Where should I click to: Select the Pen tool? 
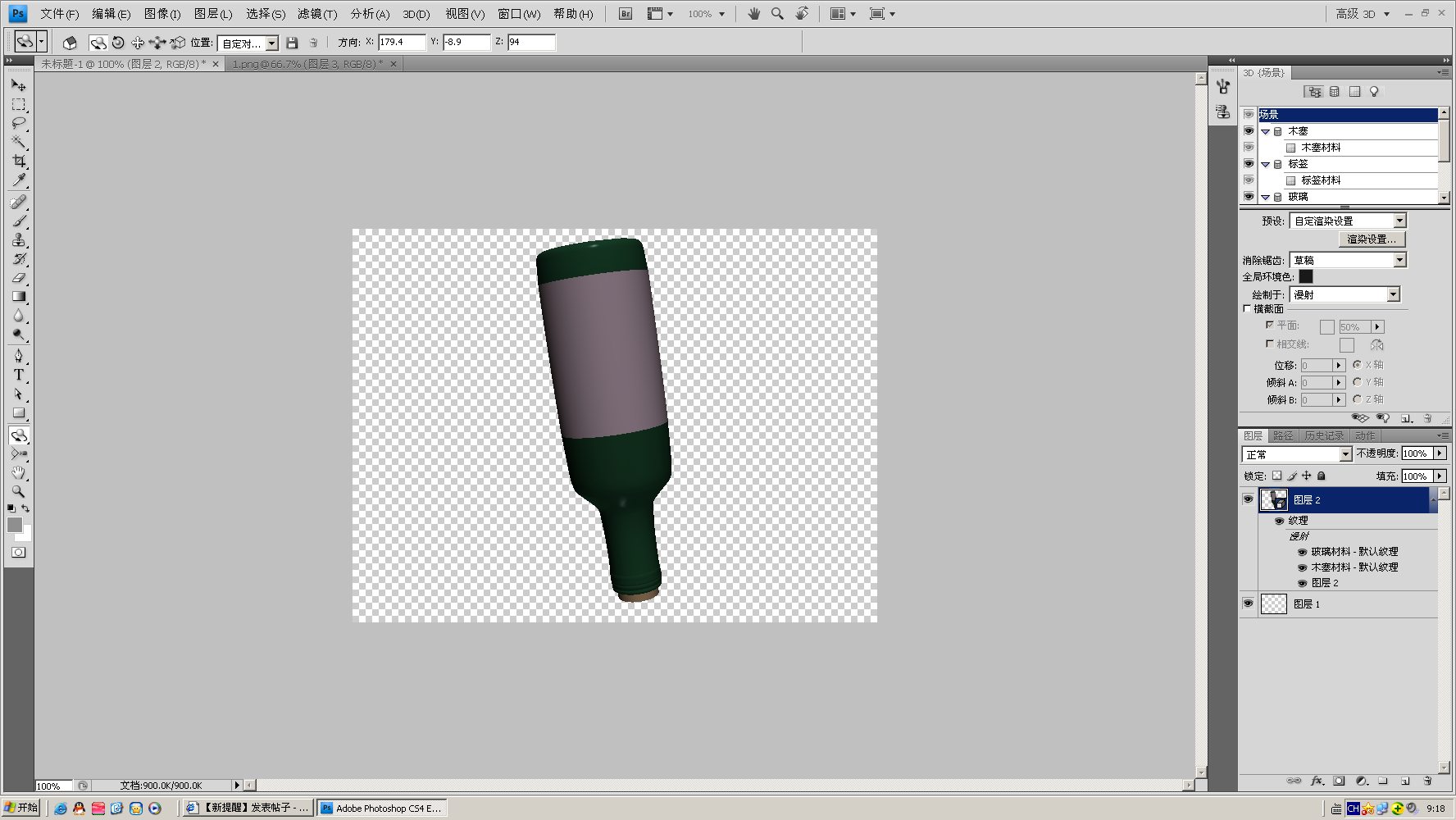(x=18, y=356)
